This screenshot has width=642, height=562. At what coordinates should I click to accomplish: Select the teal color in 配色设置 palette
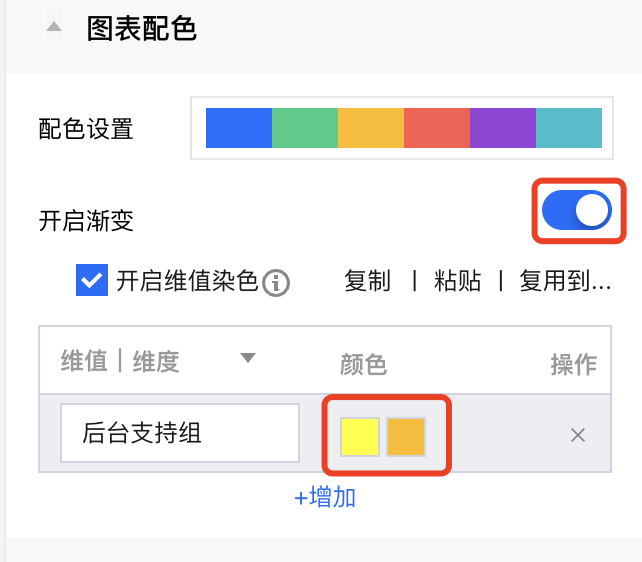tap(568, 128)
